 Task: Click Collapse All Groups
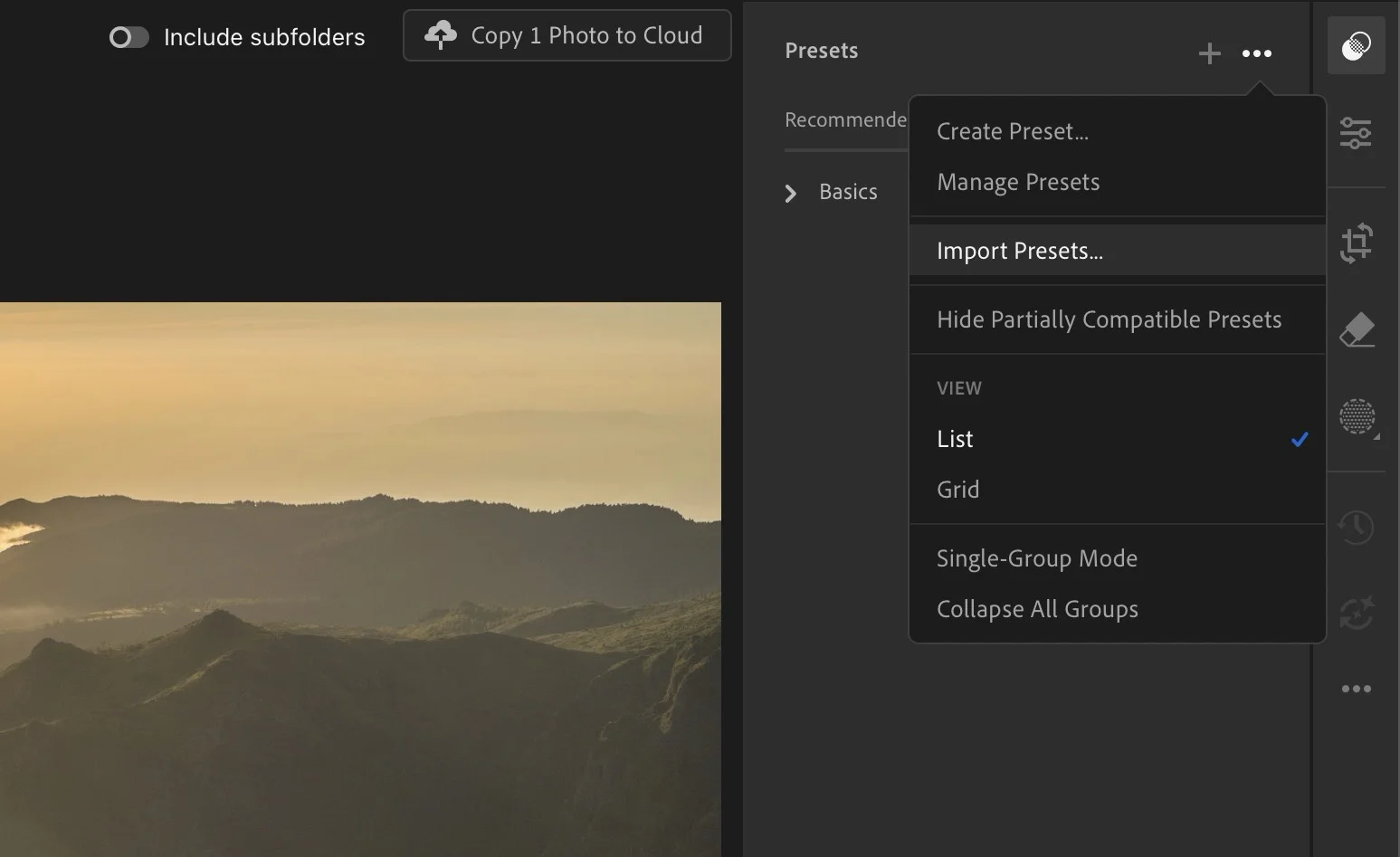pyautogui.click(x=1037, y=609)
